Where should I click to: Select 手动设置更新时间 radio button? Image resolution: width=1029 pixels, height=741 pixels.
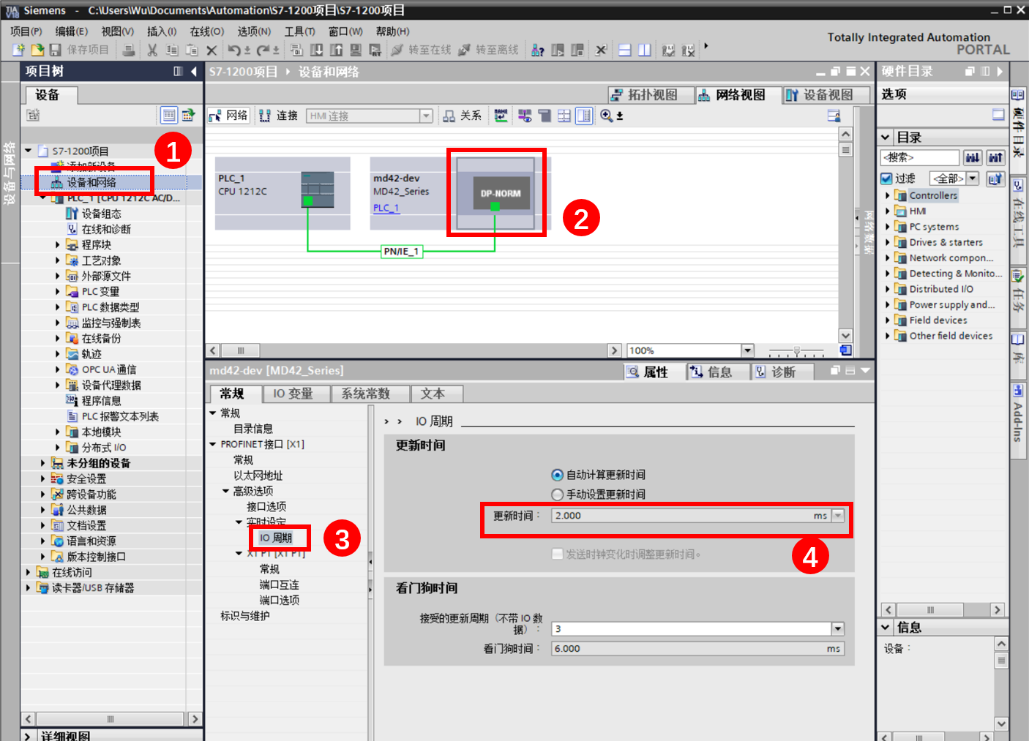coord(558,494)
